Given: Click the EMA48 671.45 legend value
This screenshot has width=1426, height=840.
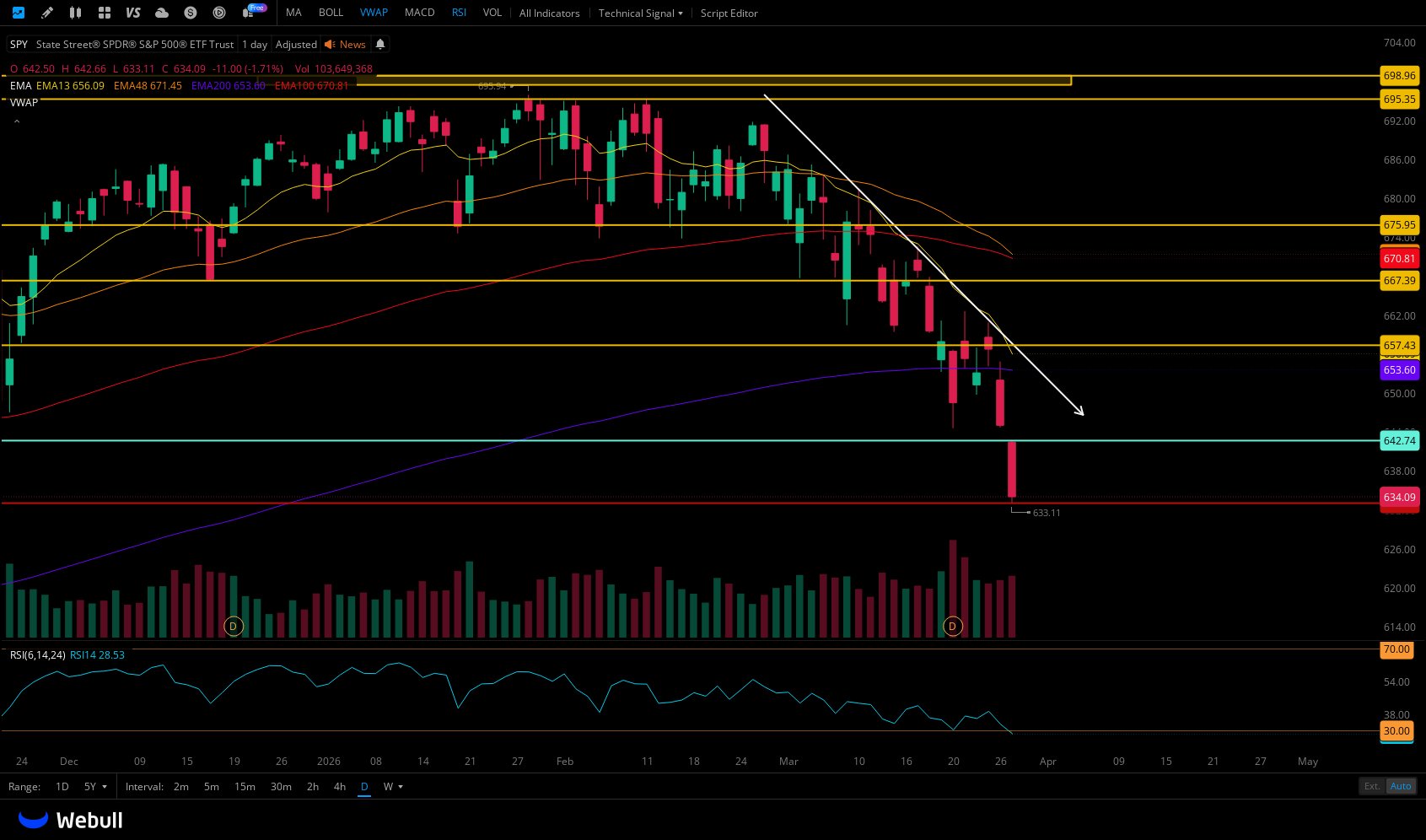Looking at the screenshot, I should pos(148,85).
